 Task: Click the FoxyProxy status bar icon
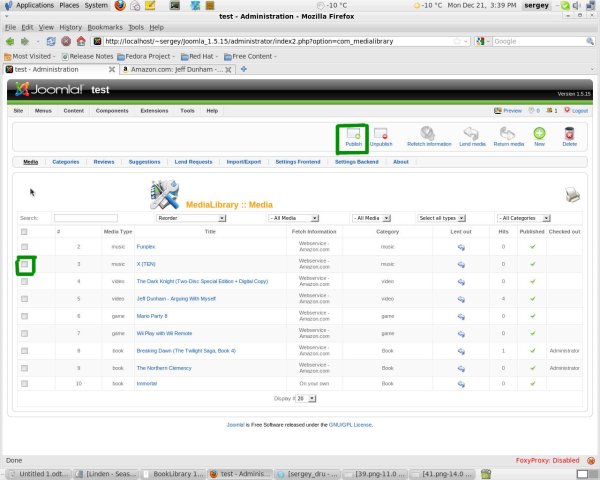tap(591, 460)
